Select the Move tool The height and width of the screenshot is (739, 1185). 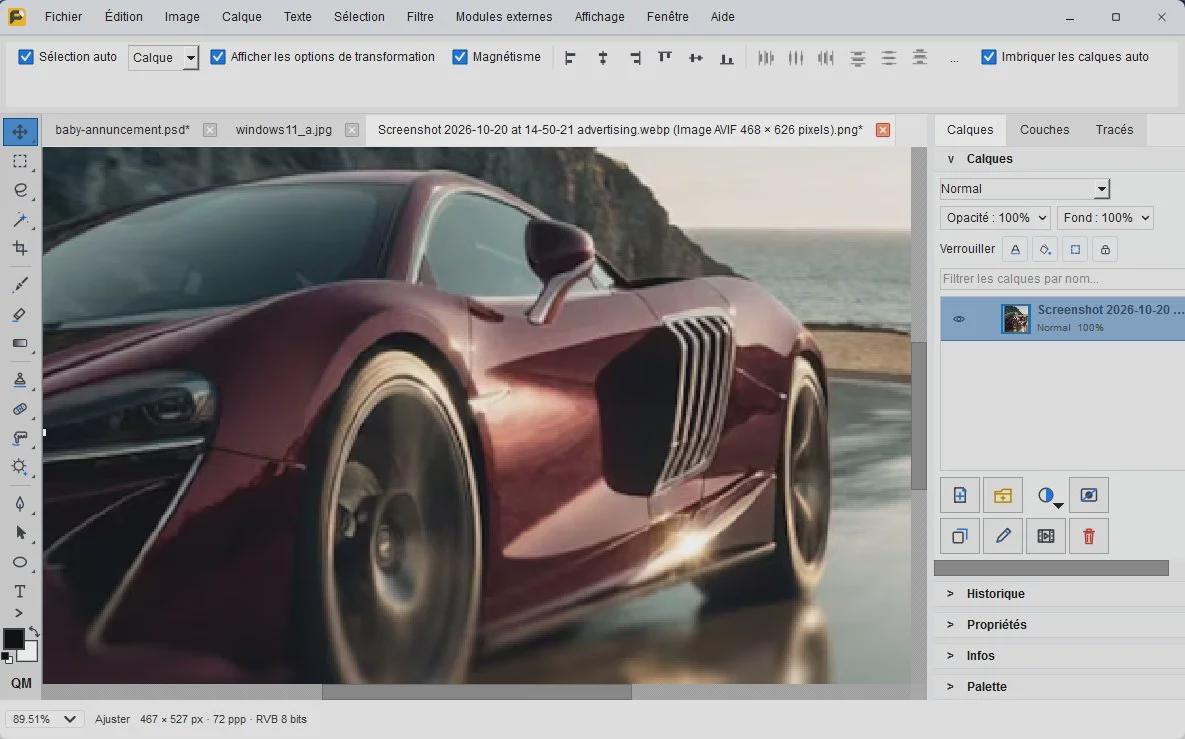click(x=20, y=131)
